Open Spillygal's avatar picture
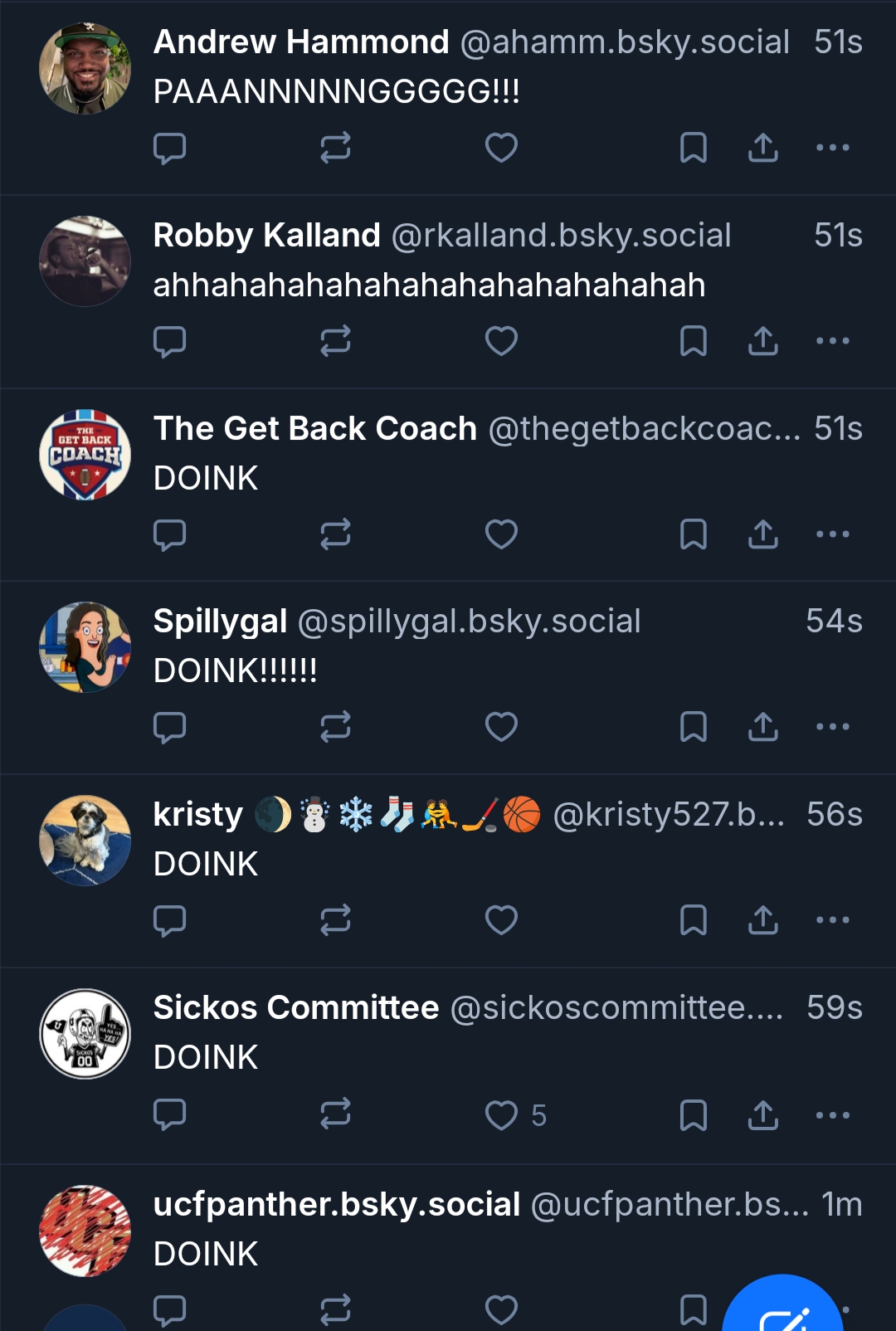The image size is (896, 1331). tap(85, 647)
